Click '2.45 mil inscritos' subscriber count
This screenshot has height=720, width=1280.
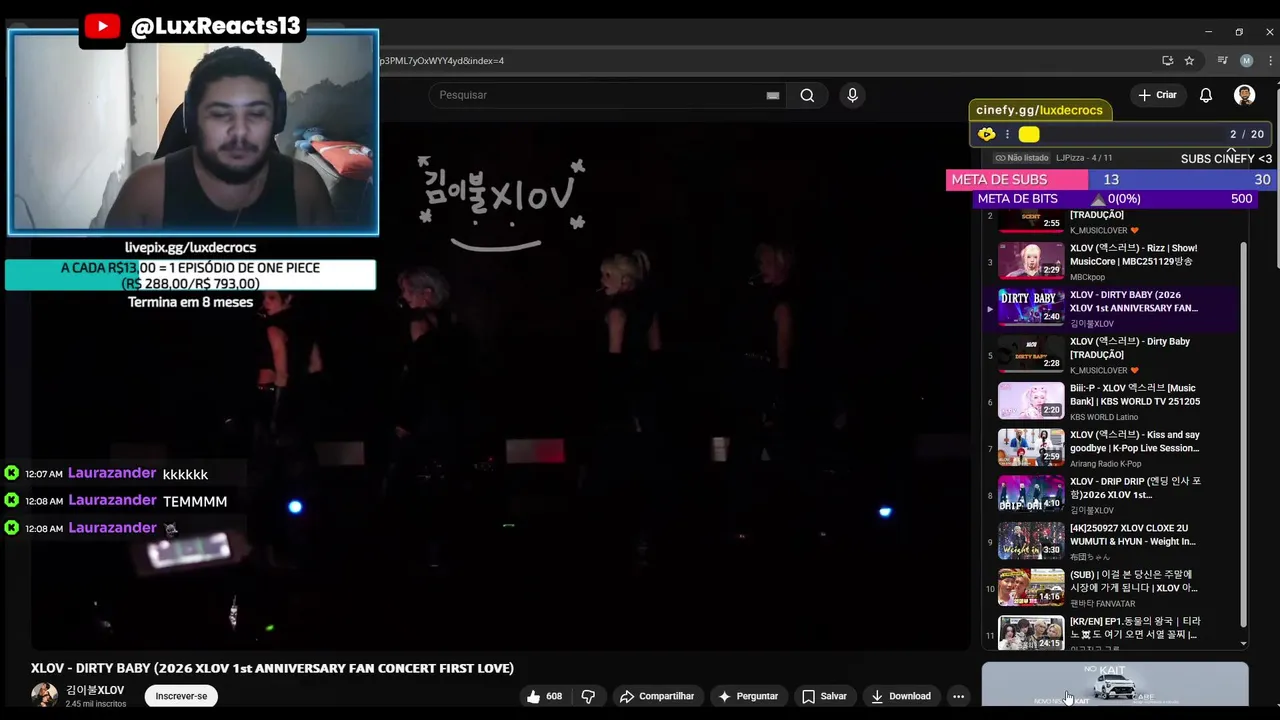(96, 704)
